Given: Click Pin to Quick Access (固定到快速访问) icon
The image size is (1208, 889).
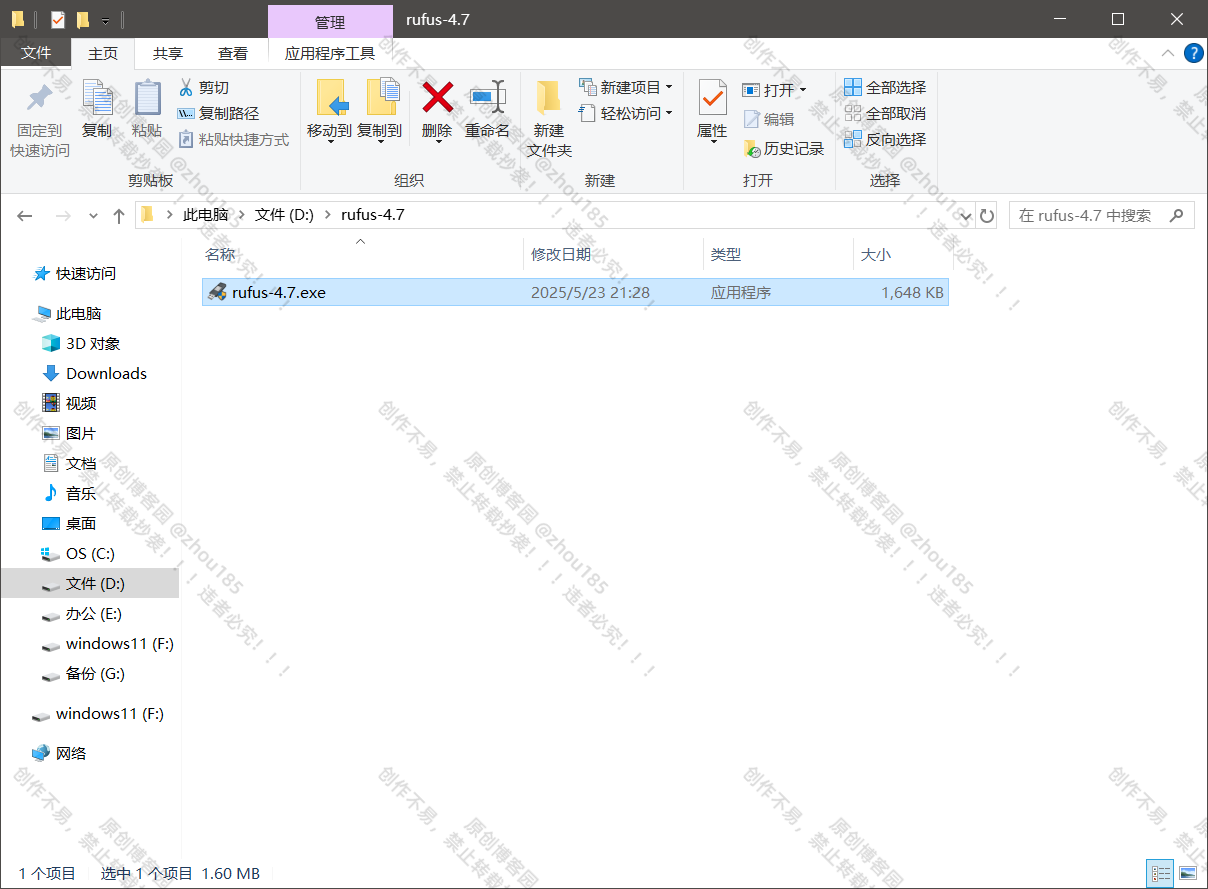Looking at the screenshot, I should (40, 98).
